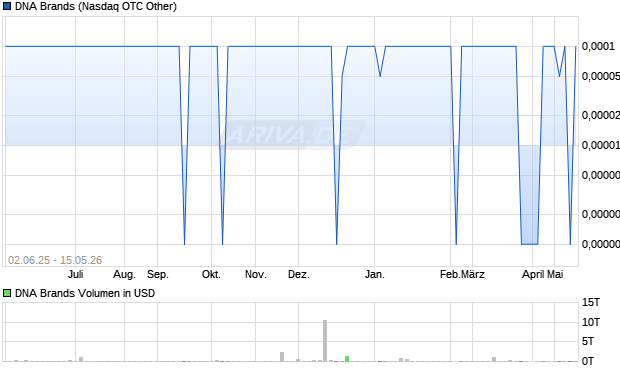Click the 'März' axis label
The image size is (620, 371).
pyautogui.click(x=473, y=274)
